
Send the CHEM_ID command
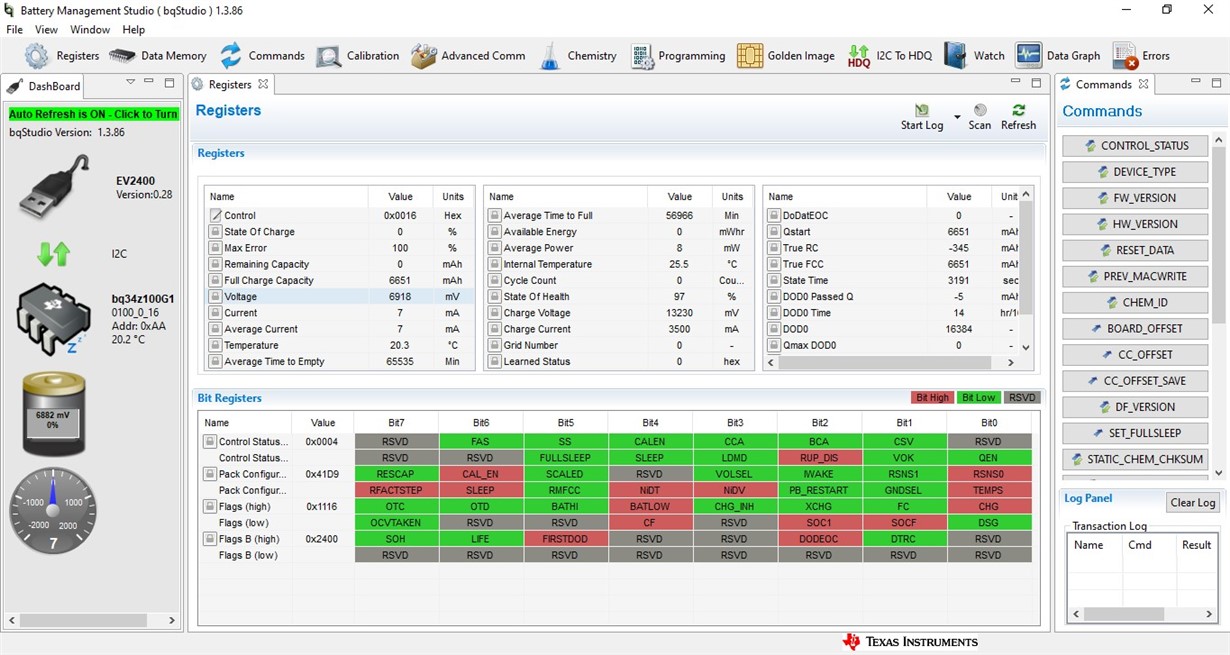[x=1135, y=302]
